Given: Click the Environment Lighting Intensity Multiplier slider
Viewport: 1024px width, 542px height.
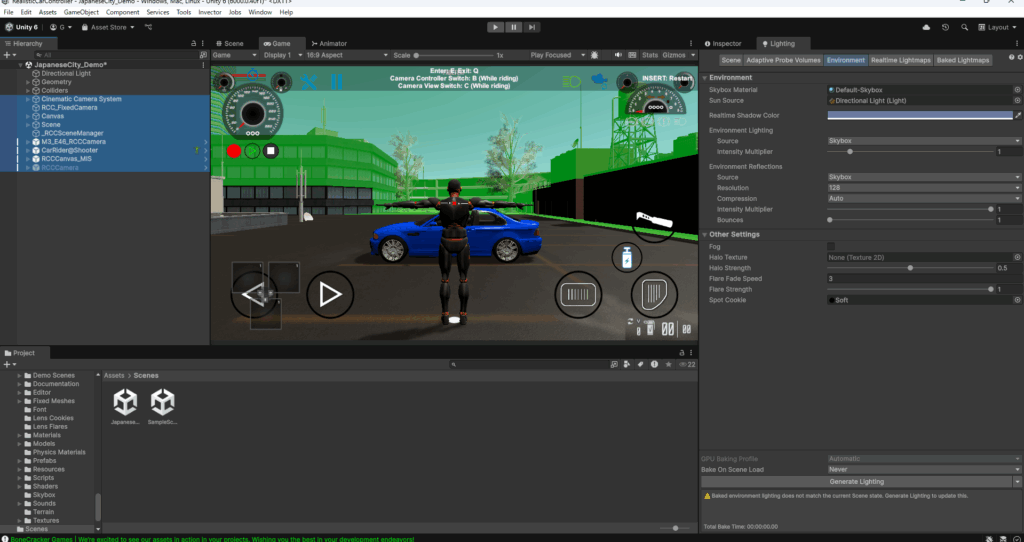Looking at the screenshot, I should tap(909, 151).
